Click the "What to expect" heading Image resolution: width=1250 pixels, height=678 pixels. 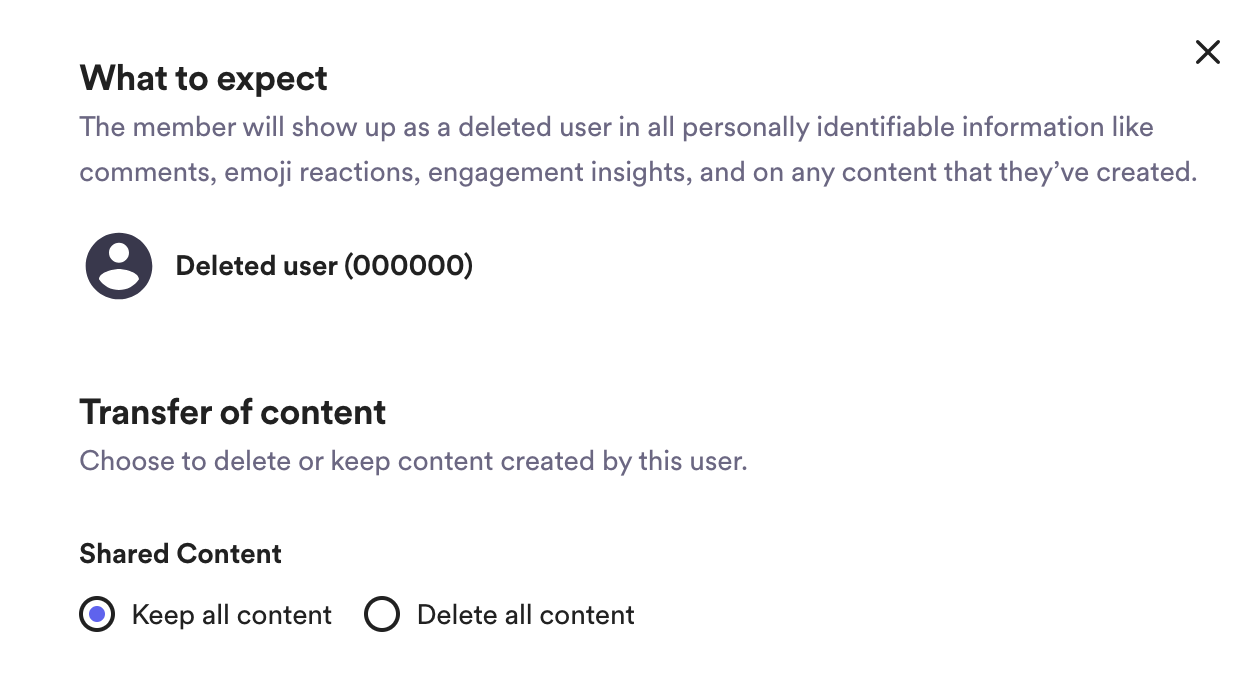point(203,78)
